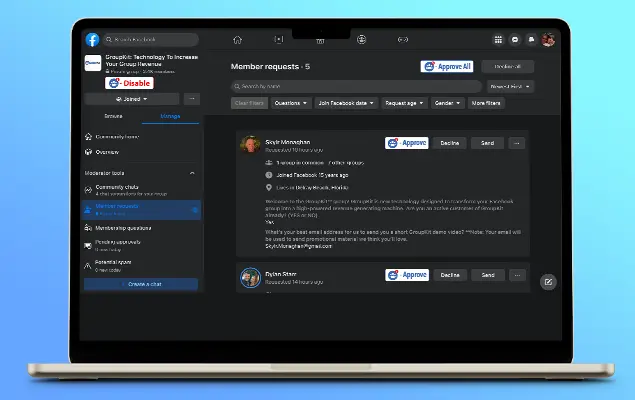Select Member requests in sidebar
635x400 pixels.
(141, 210)
